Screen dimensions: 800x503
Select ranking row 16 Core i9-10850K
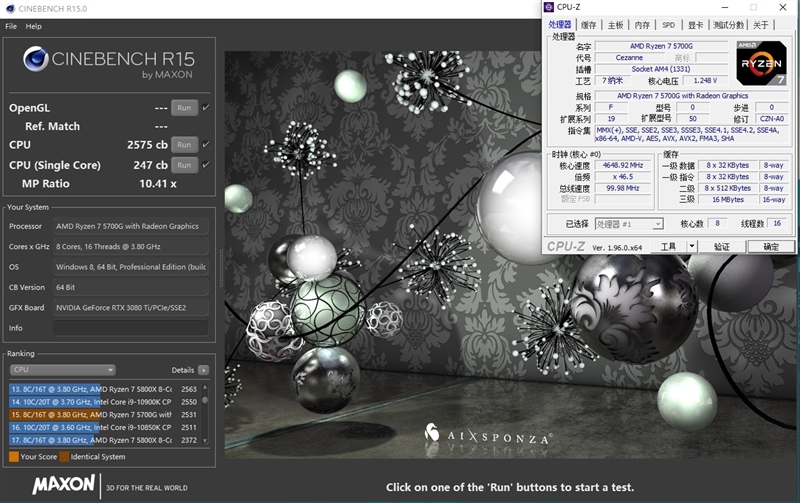click(104, 427)
